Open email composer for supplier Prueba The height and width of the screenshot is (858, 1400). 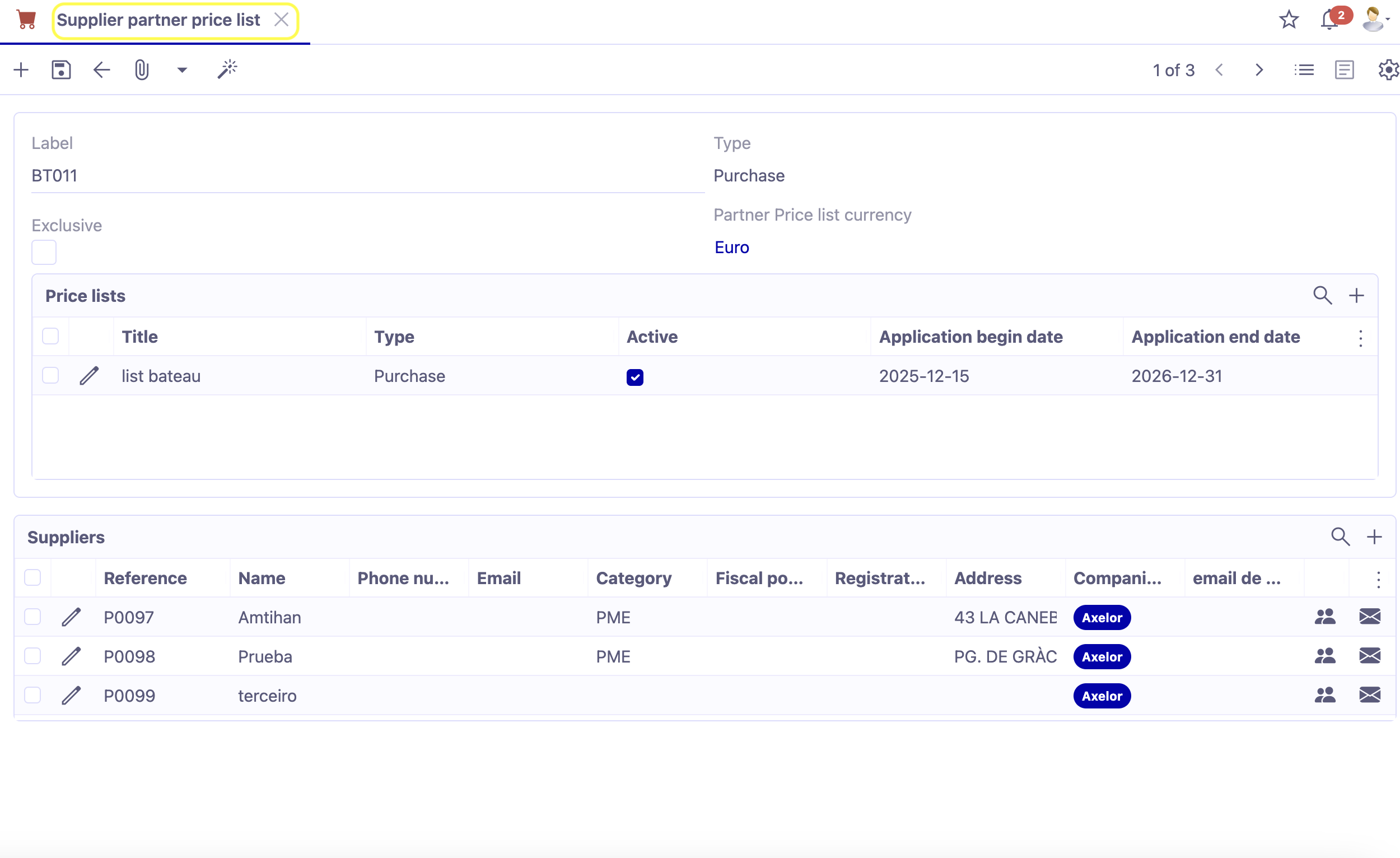pyautogui.click(x=1370, y=656)
